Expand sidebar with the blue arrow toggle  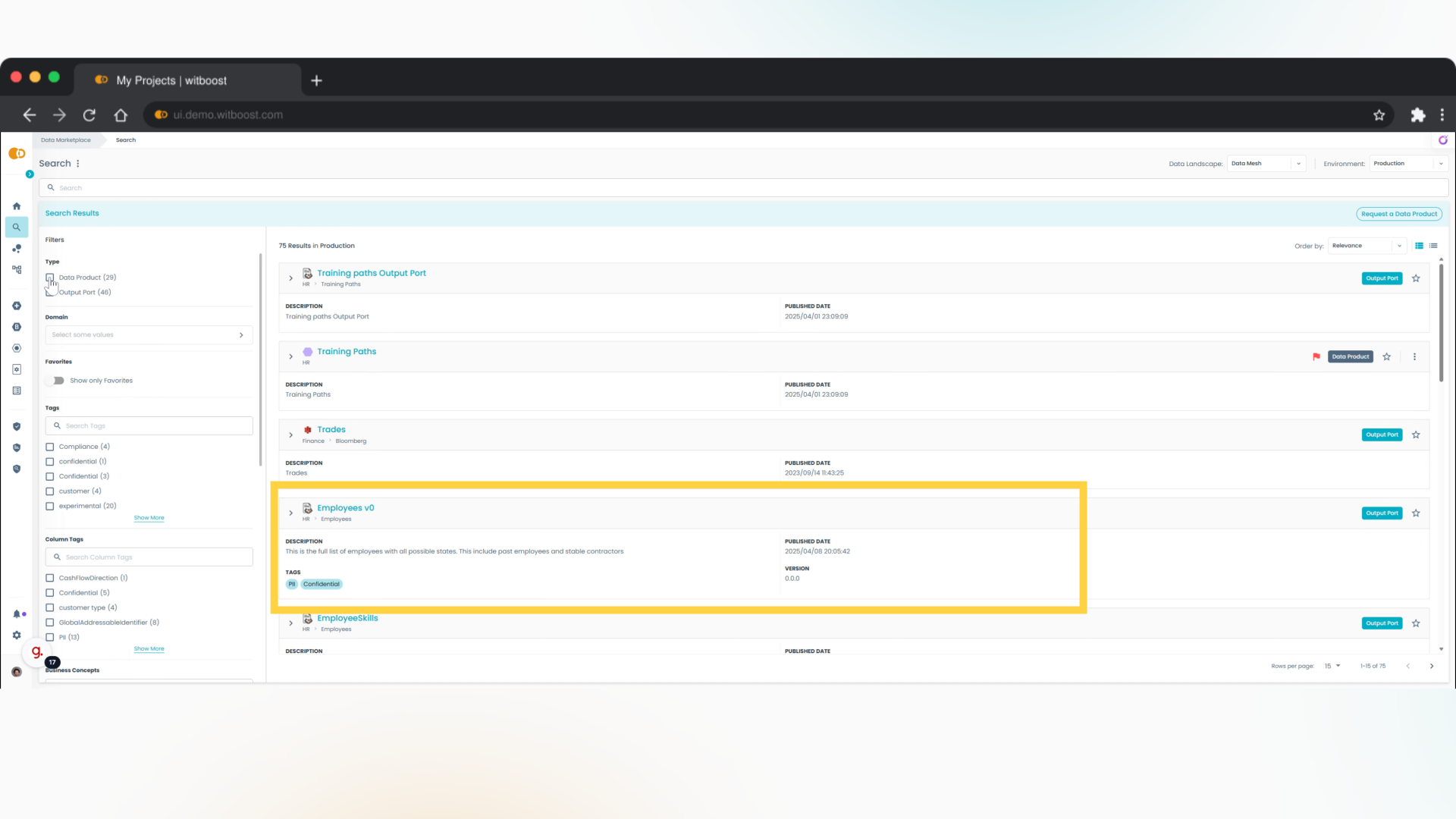30,174
